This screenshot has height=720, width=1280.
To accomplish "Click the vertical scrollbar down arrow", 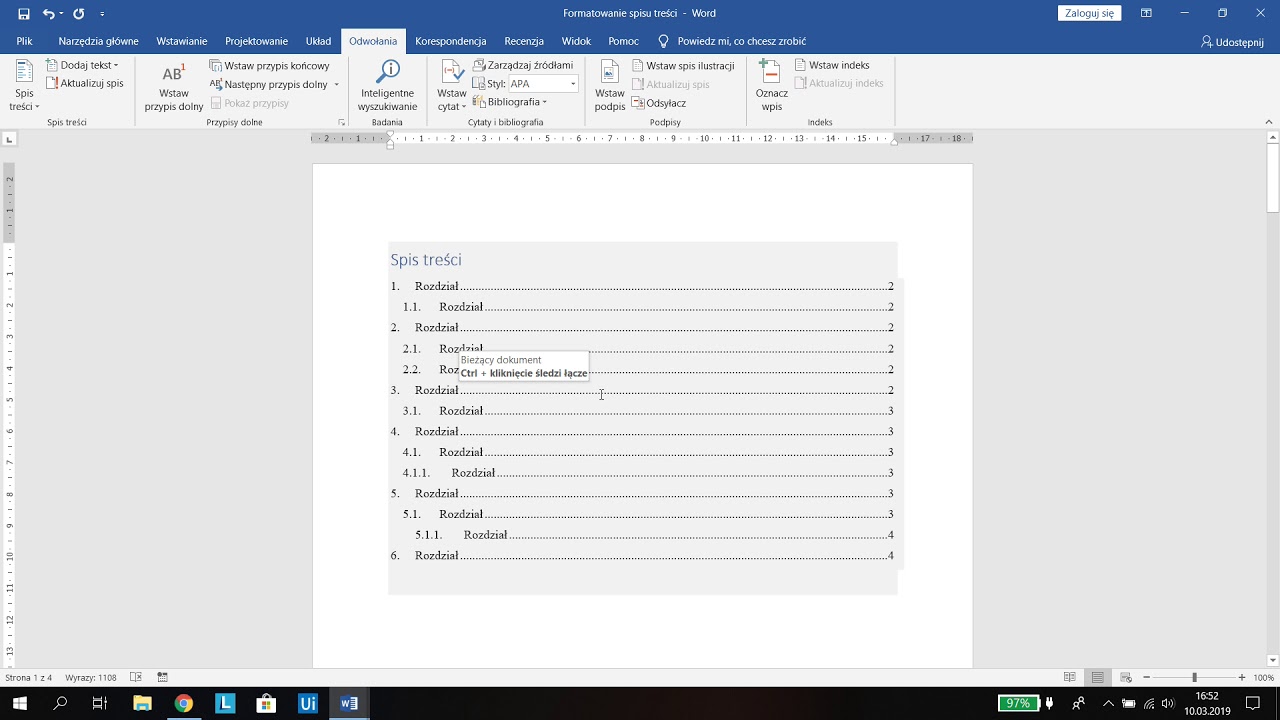I will (x=1273, y=660).
